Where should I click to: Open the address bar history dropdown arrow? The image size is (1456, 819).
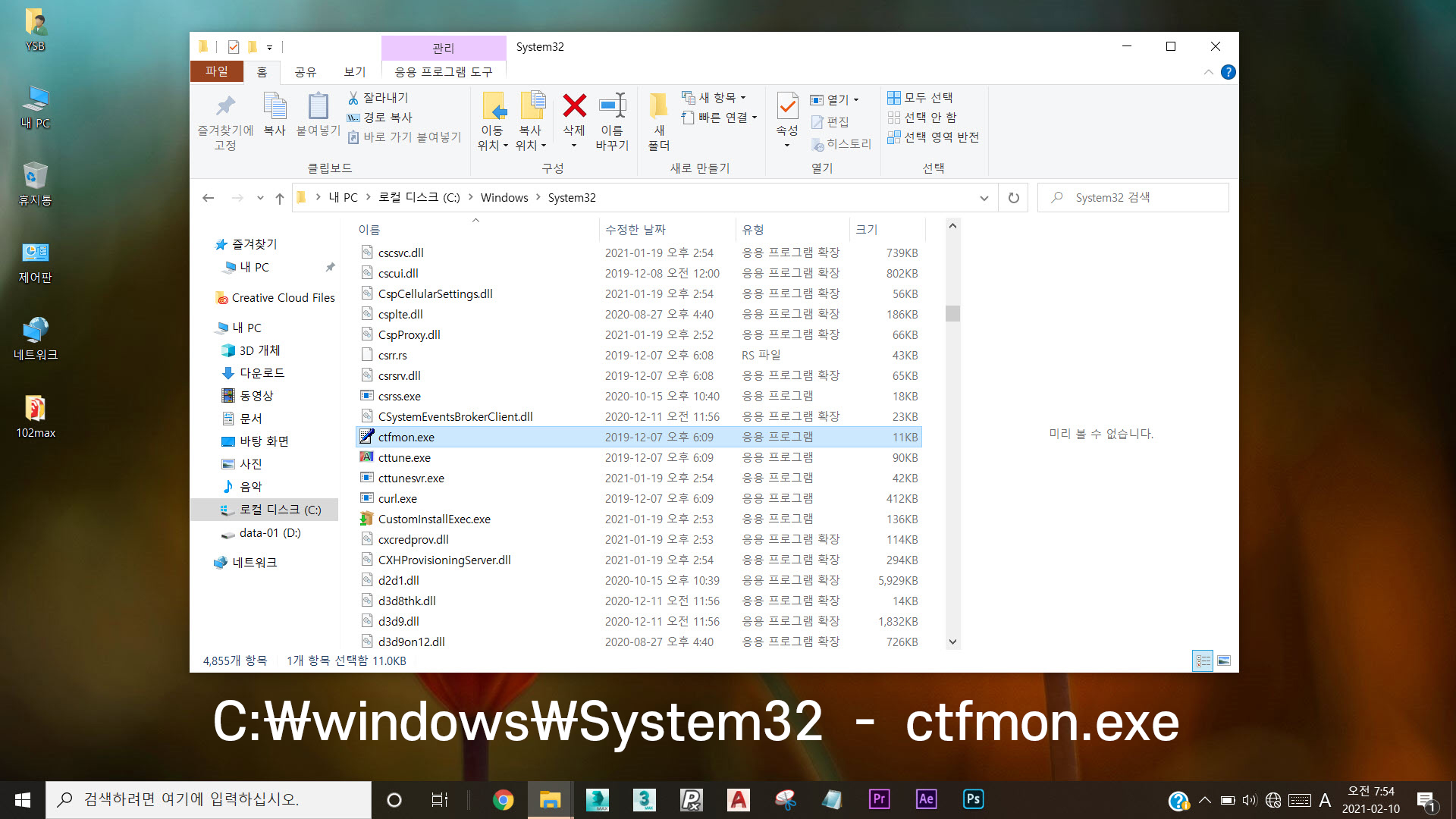coord(984,198)
